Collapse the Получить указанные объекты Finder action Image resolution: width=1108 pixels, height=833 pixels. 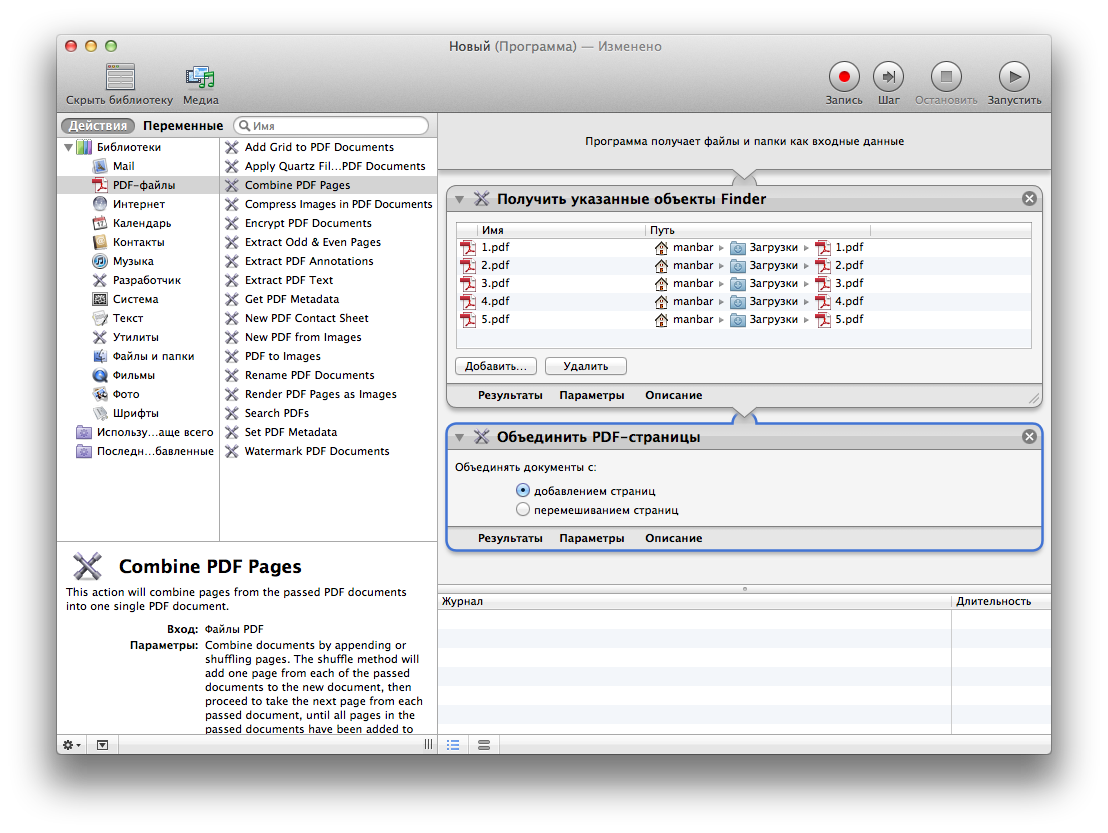click(460, 198)
